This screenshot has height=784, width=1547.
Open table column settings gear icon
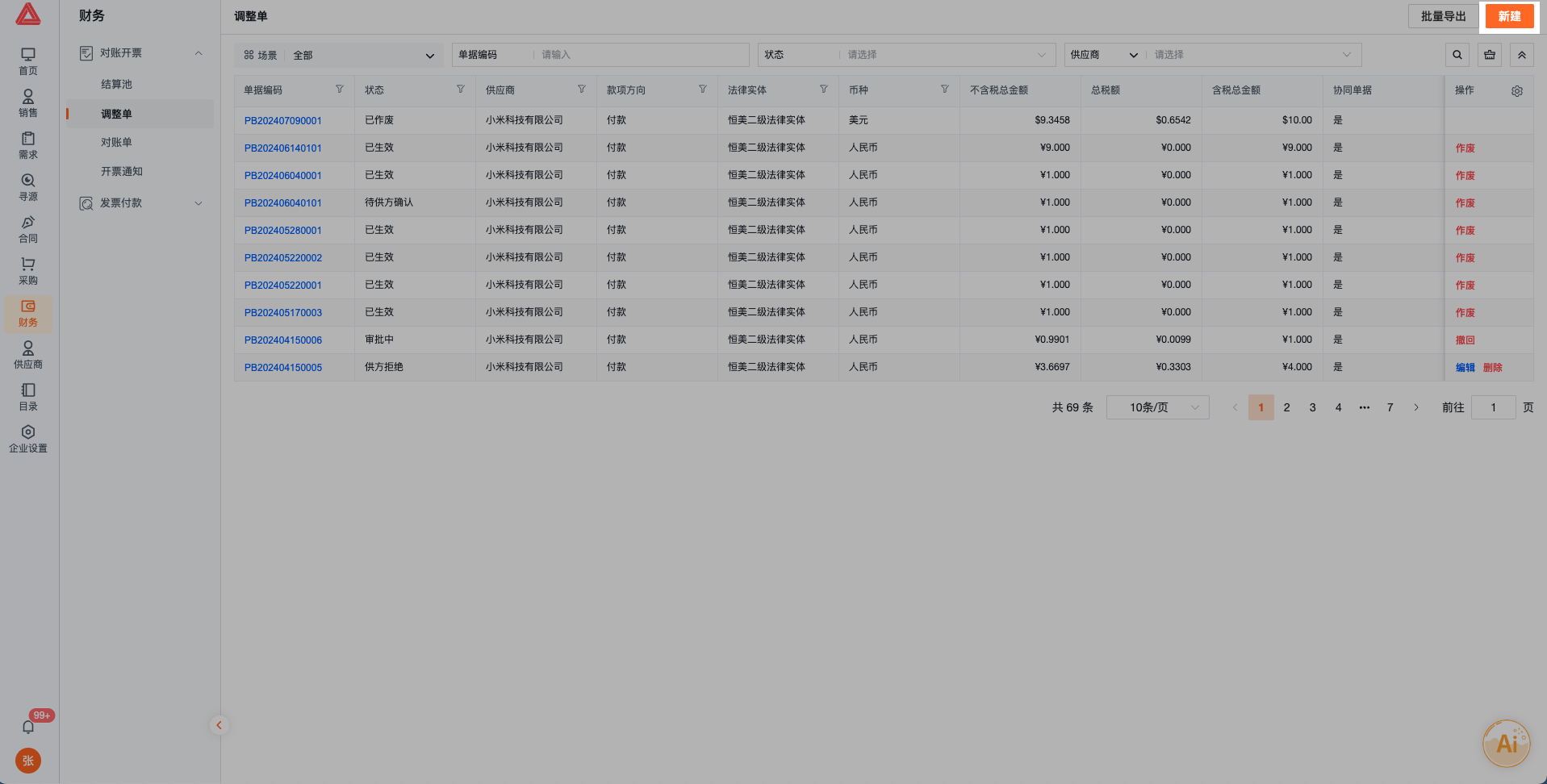point(1517,91)
